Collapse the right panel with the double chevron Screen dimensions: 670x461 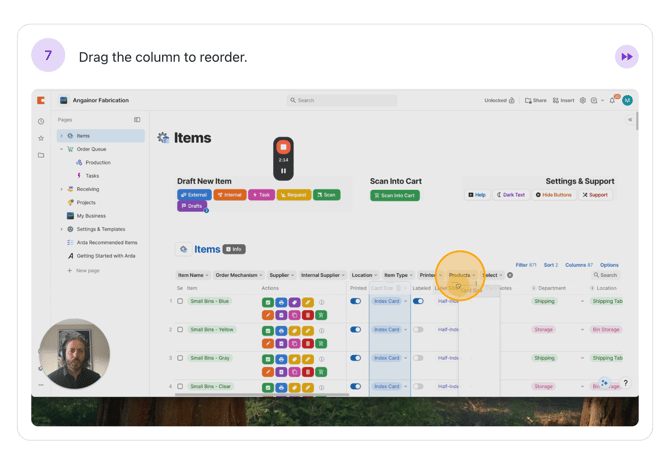(x=630, y=120)
